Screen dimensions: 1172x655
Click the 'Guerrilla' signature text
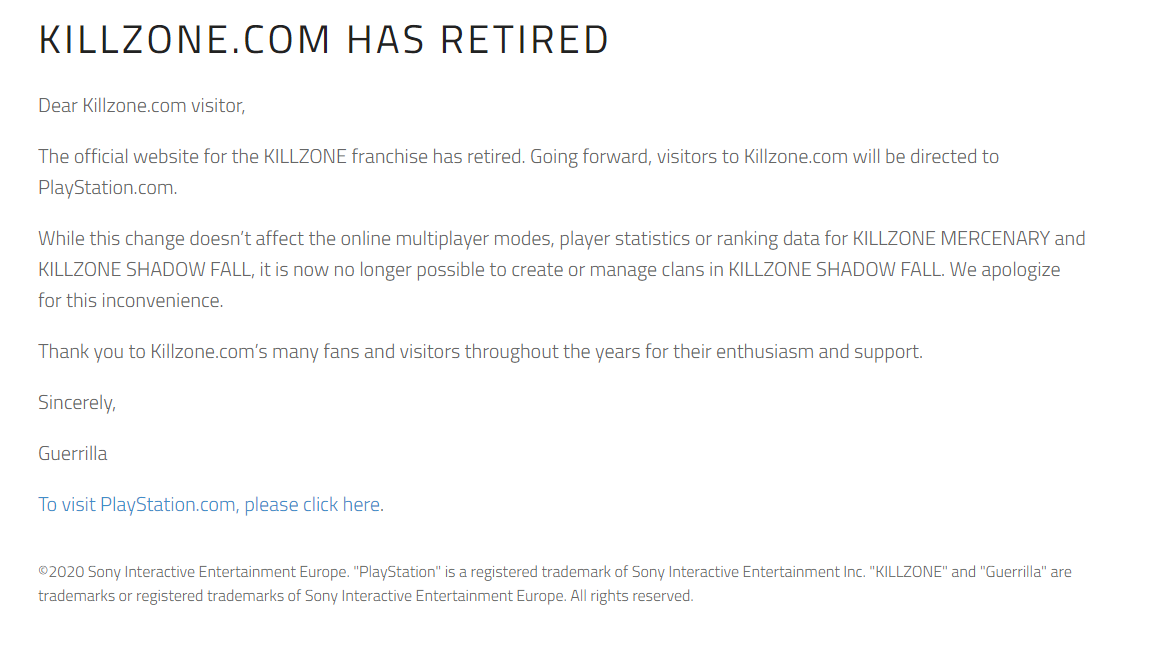(73, 454)
